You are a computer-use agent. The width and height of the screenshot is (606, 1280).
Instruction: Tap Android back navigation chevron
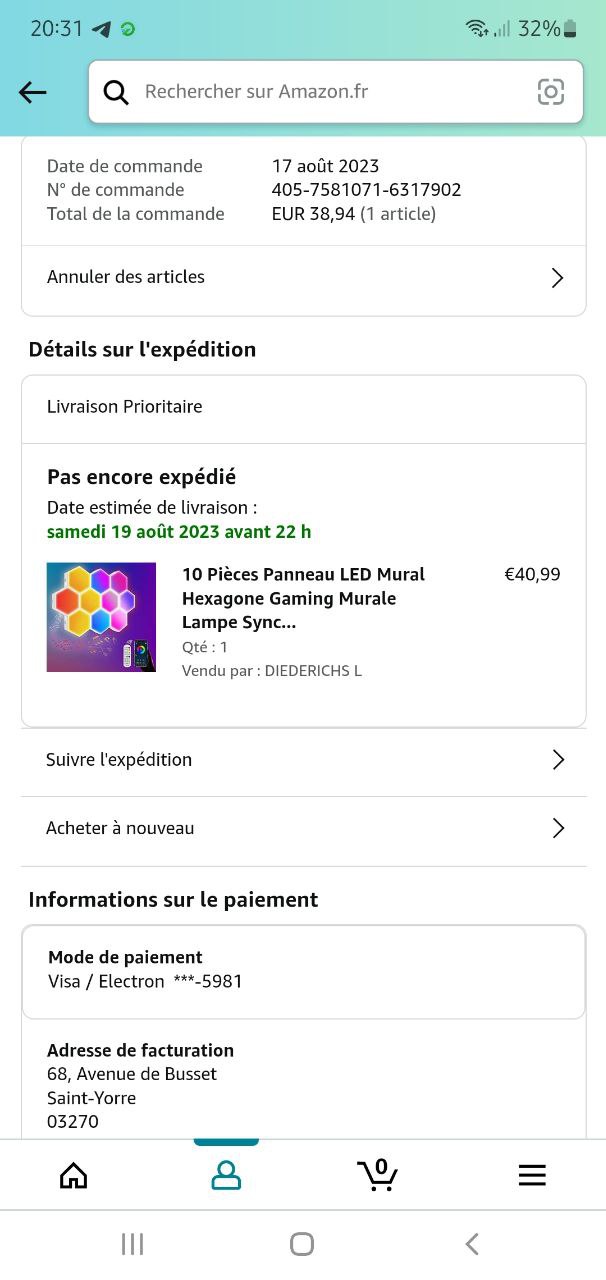tap(472, 1244)
